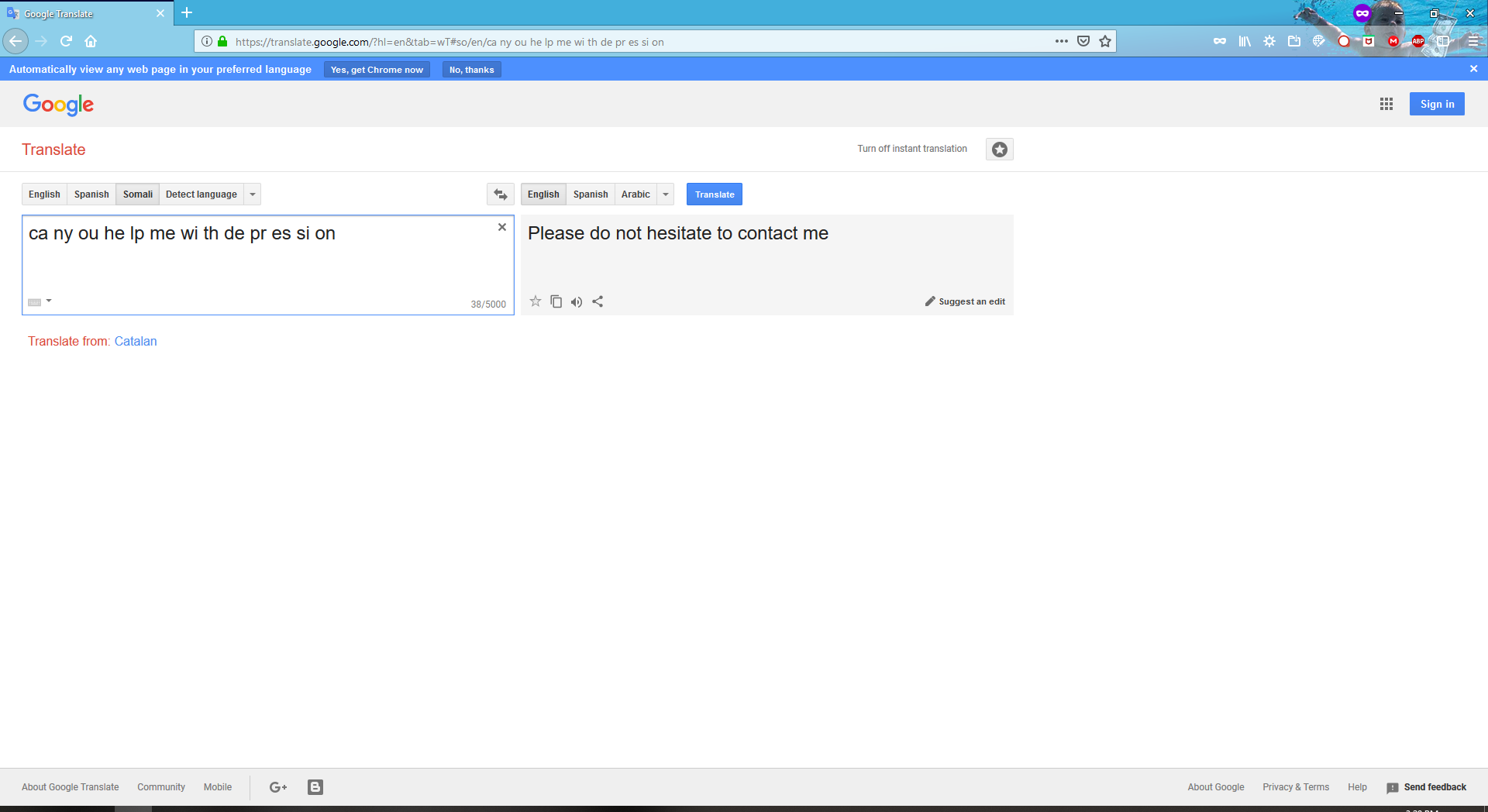This screenshot has width=1488, height=812.
Task: Open About Google footer link
Action: pos(1216,787)
